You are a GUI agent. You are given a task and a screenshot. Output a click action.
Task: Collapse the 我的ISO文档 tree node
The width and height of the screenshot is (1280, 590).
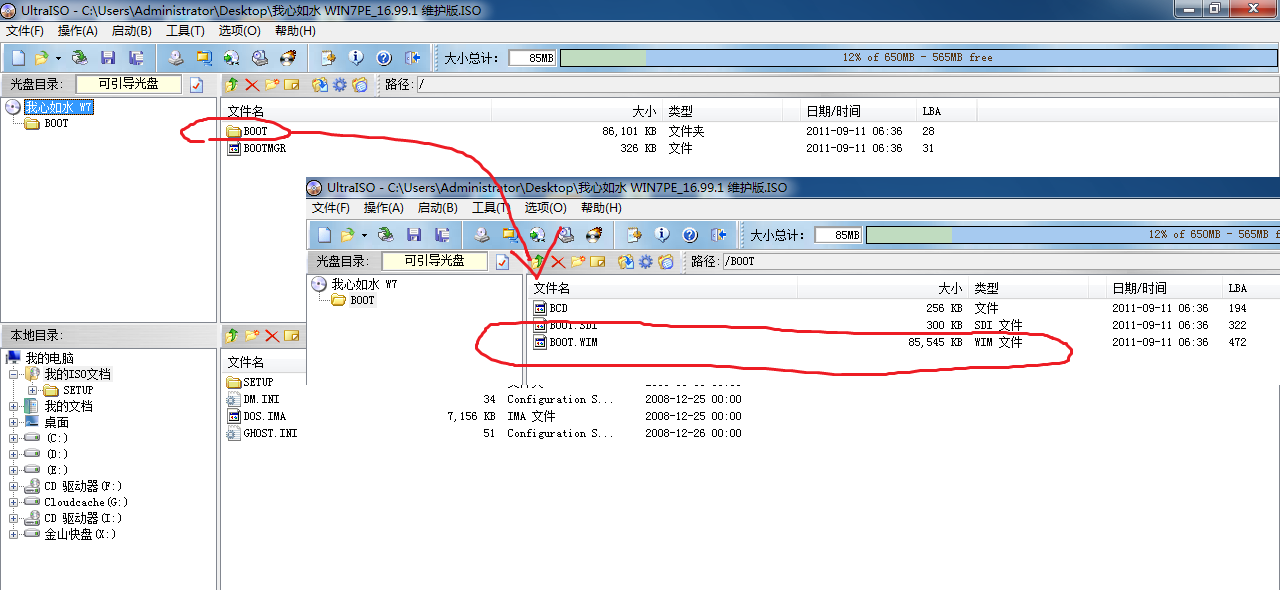(14, 374)
